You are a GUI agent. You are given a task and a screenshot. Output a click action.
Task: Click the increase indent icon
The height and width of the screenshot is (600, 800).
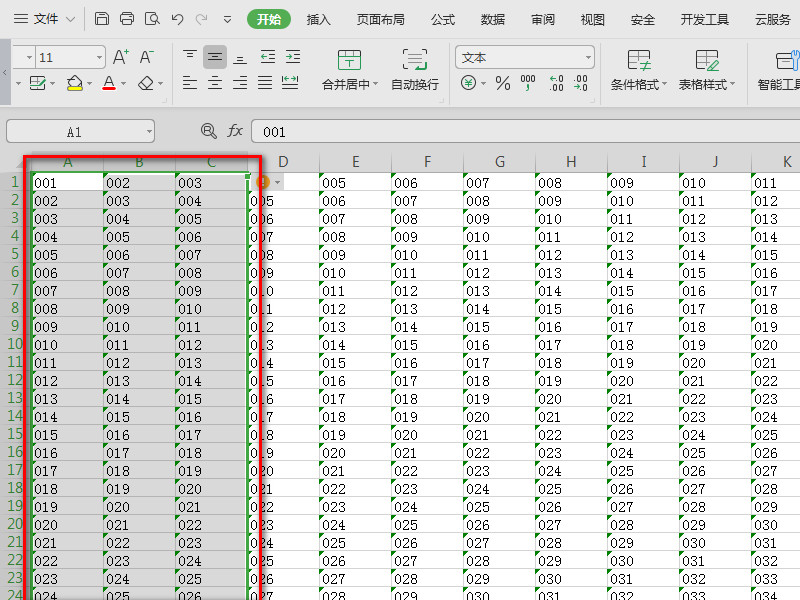coord(293,57)
